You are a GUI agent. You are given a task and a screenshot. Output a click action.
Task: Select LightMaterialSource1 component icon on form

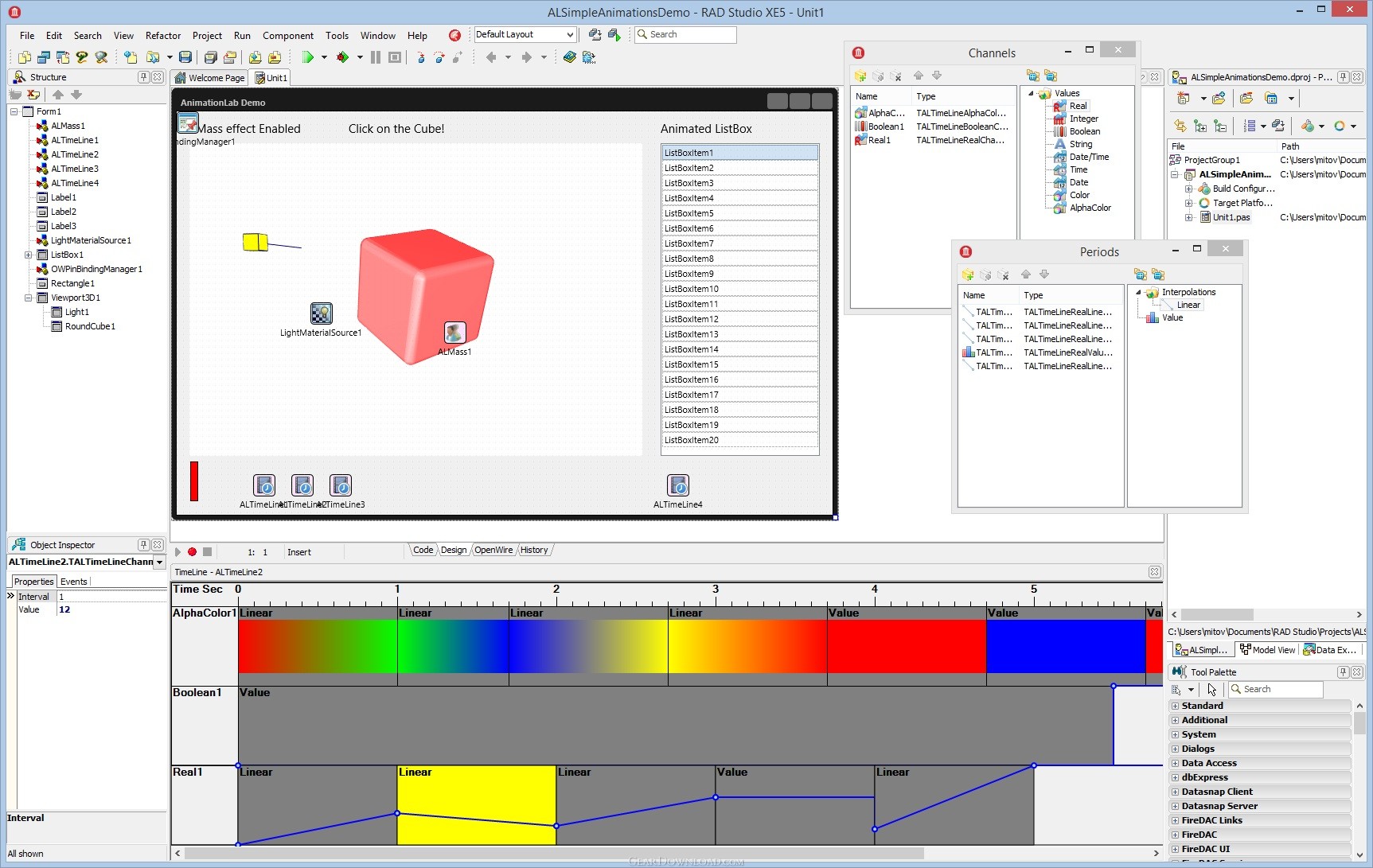(322, 313)
